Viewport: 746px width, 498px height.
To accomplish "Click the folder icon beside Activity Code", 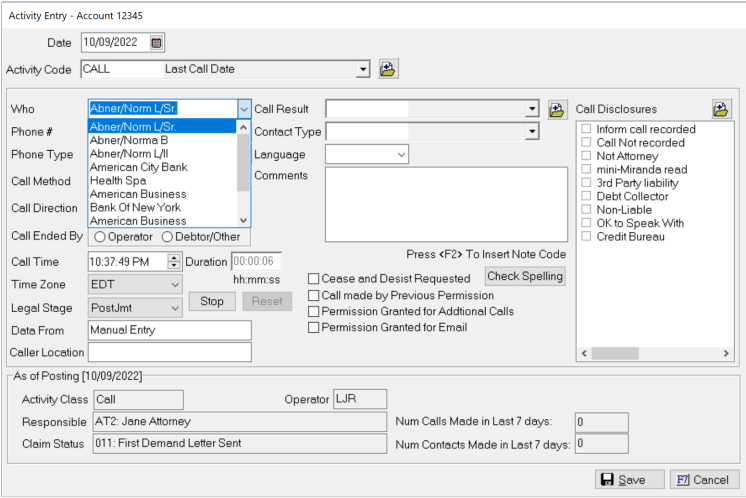I will coord(388,69).
